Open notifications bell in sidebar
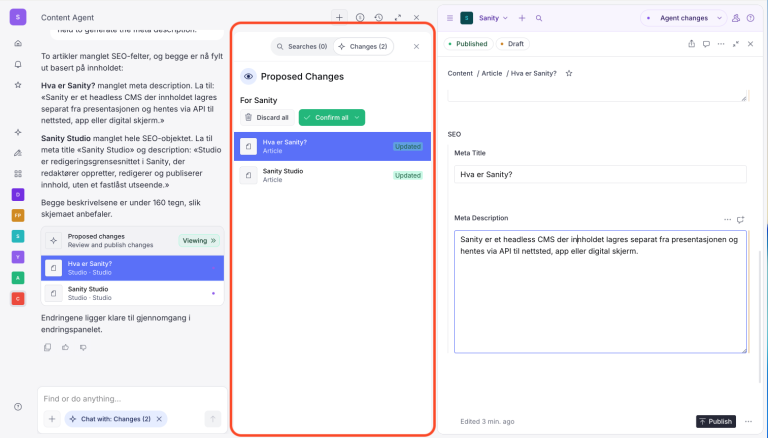Image resolution: width=768 pixels, height=438 pixels. pyautogui.click(x=18, y=64)
